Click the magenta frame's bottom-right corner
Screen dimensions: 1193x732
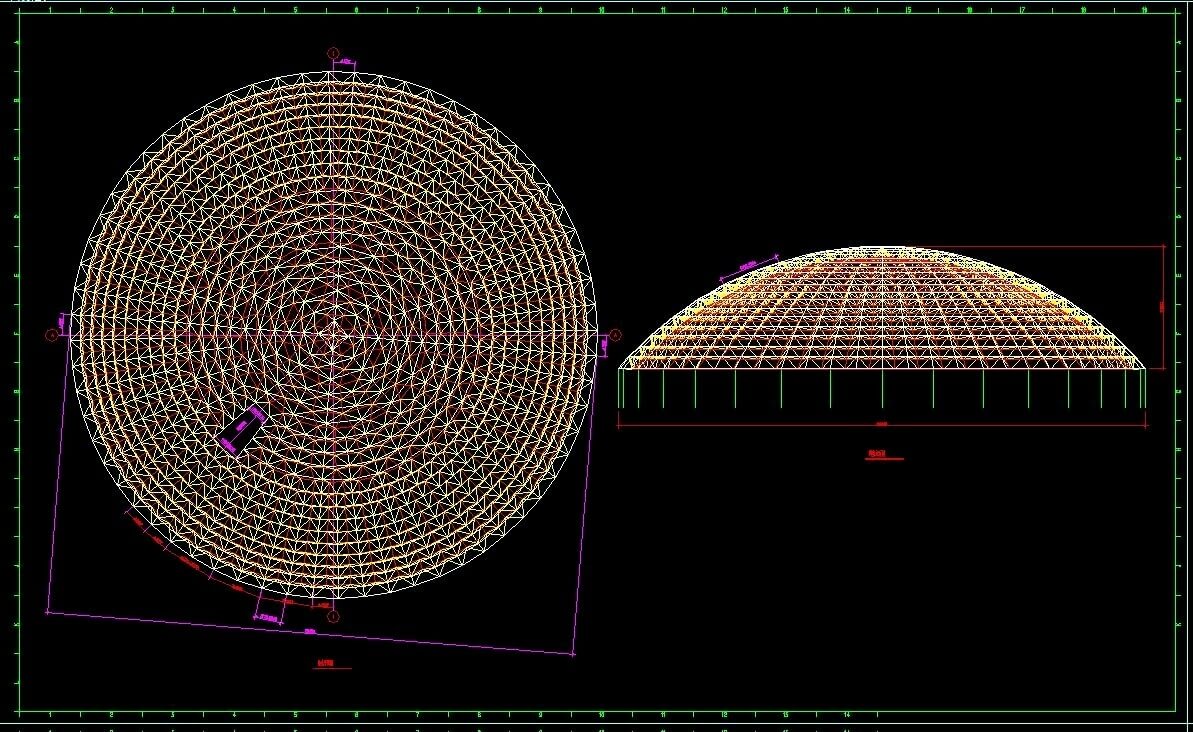tap(573, 655)
